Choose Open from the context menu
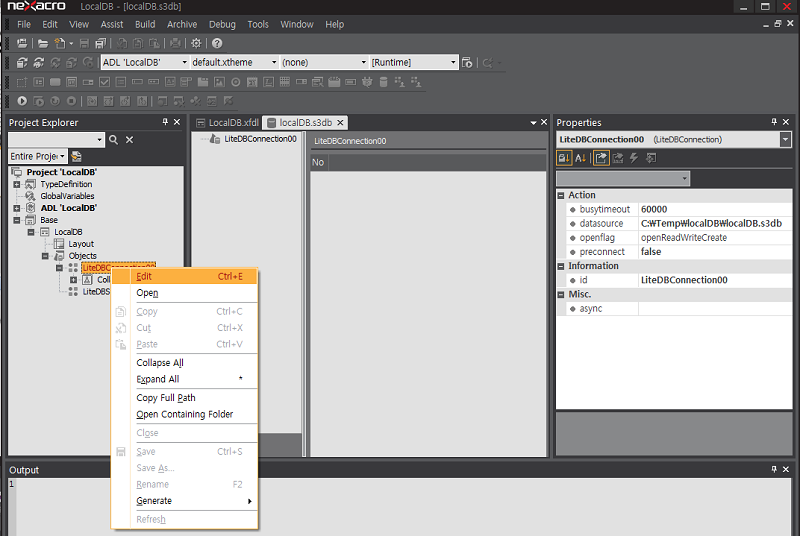Image resolution: width=800 pixels, height=536 pixels. [x=184, y=293]
